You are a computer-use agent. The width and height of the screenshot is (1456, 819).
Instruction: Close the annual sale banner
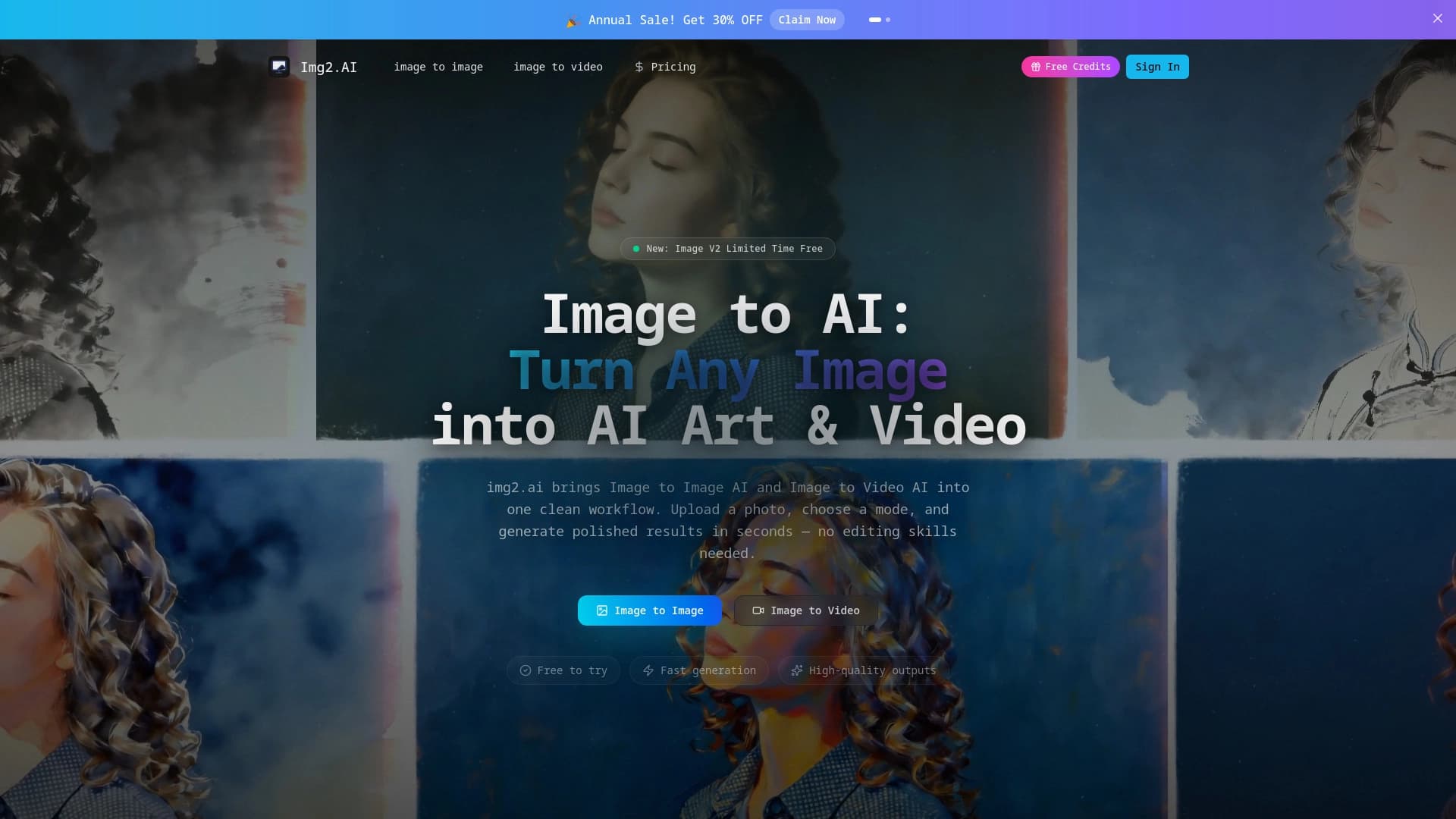(x=1437, y=19)
